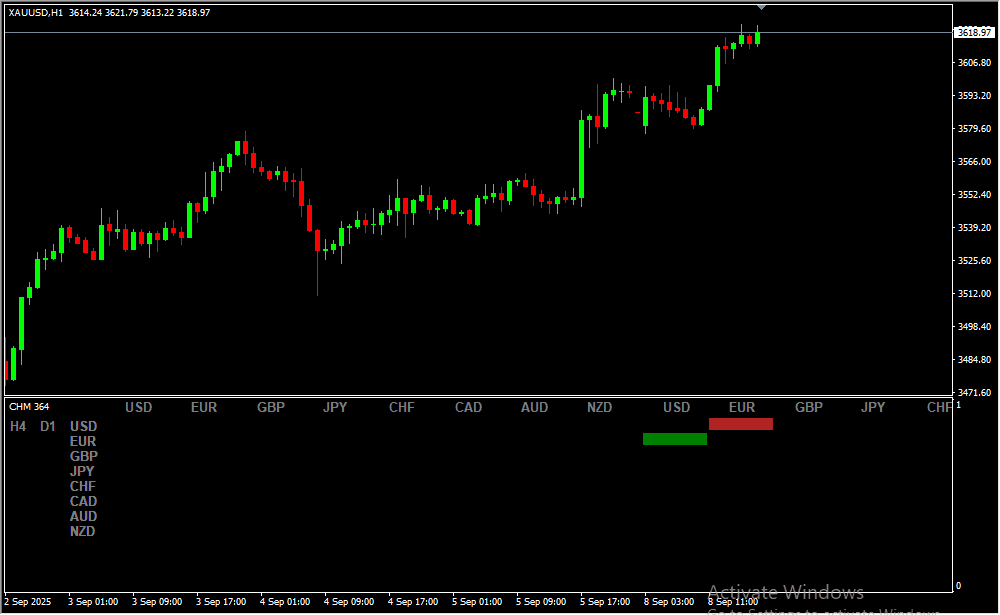
Task: Click AUD in the first header row
Action: click(x=534, y=407)
